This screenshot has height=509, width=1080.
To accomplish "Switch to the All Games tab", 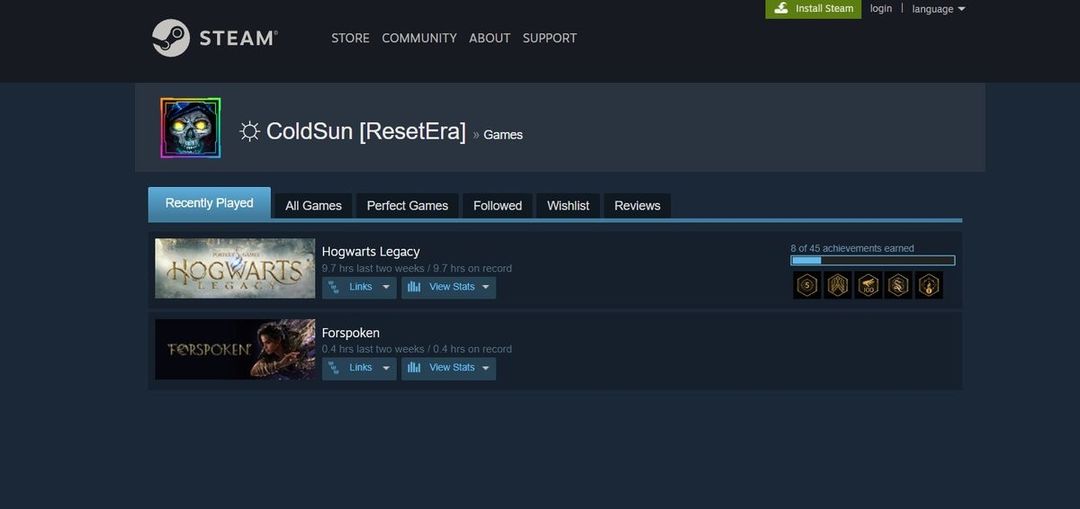I will tap(313, 206).
